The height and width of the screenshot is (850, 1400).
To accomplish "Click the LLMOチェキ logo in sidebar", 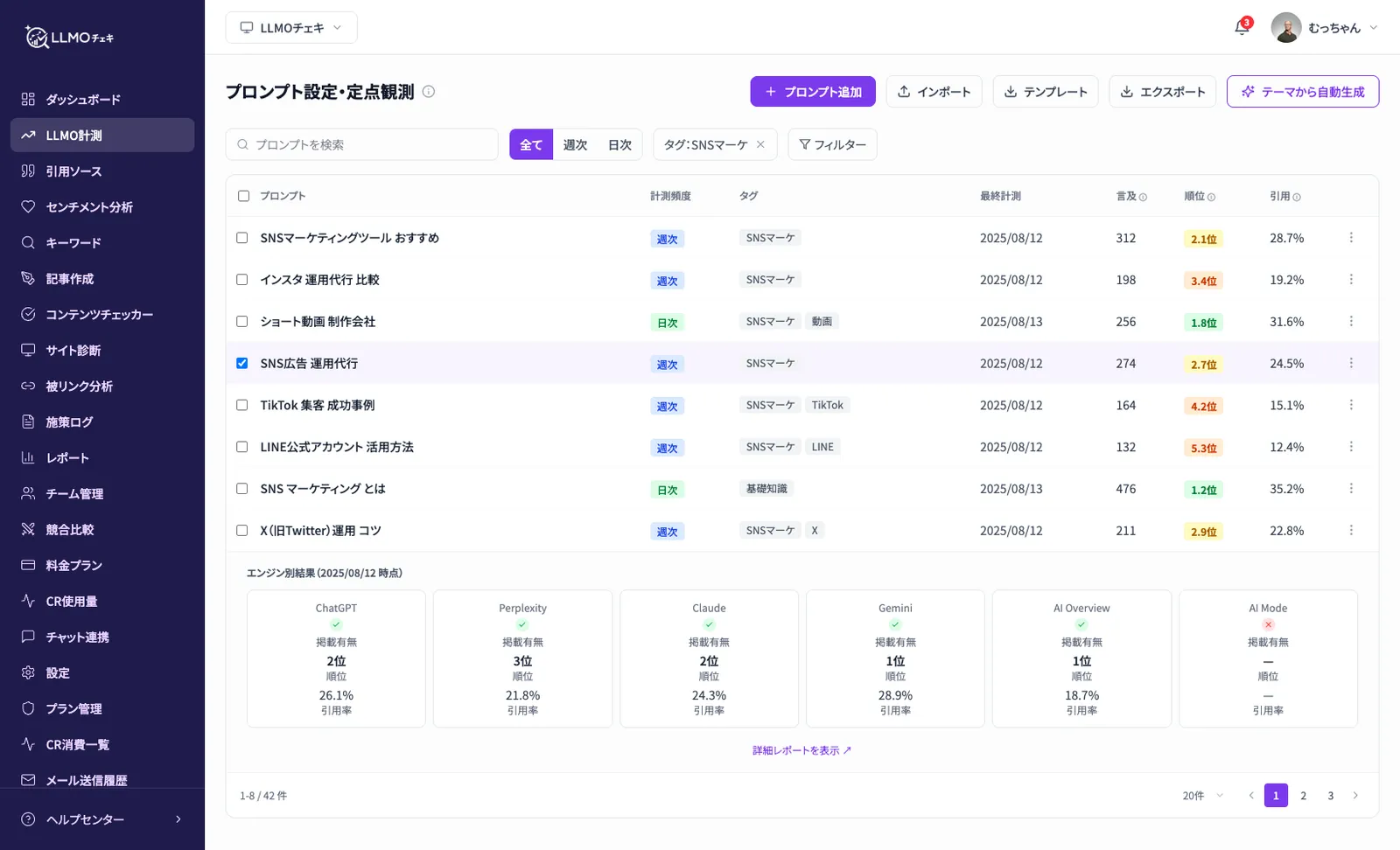I will [70, 37].
